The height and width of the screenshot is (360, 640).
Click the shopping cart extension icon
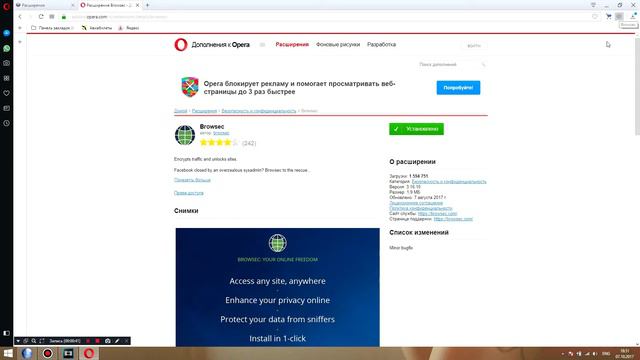609,16
